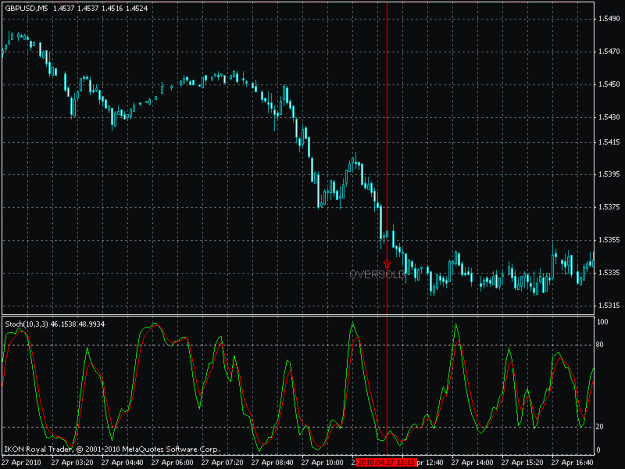Click the 1.5415 price axis label
This screenshot has height=469, width=625.
[x=609, y=142]
